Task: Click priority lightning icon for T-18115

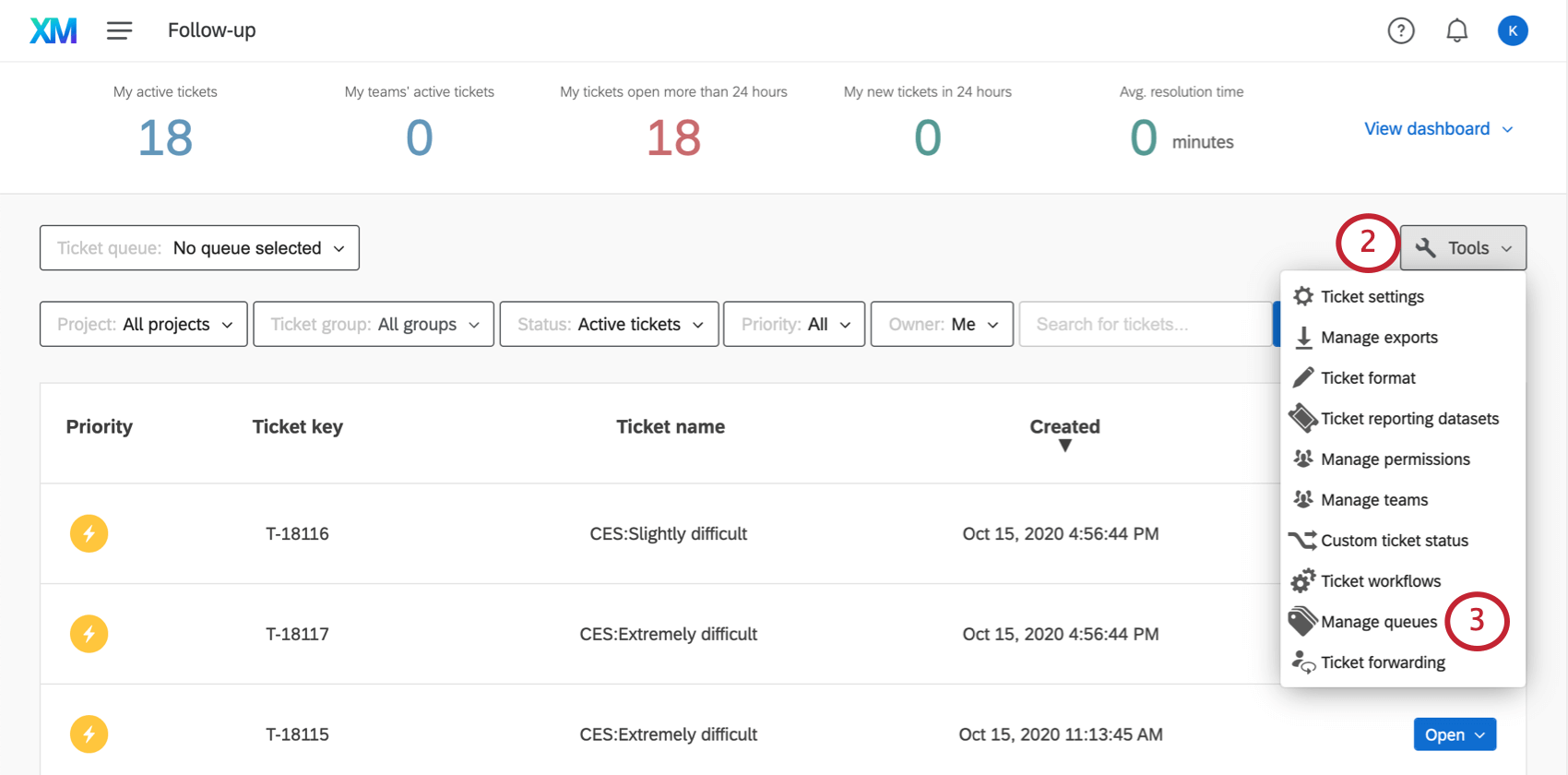Action: coord(89,734)
